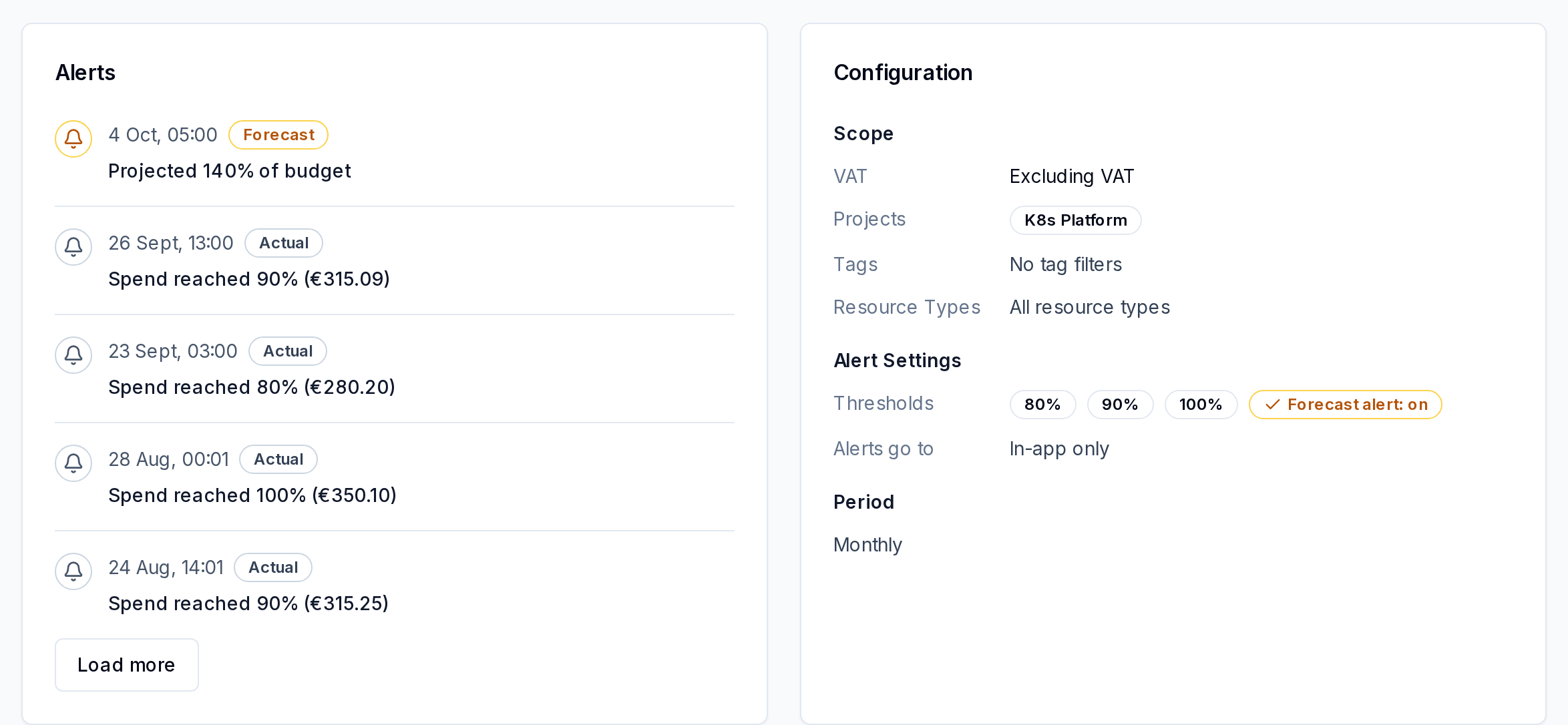Image resolution: width=1568 pixels, height=725 pixels.
Task: Click the 'Resource Types' label
Action: pyautogui.click(x=907, y=307)
